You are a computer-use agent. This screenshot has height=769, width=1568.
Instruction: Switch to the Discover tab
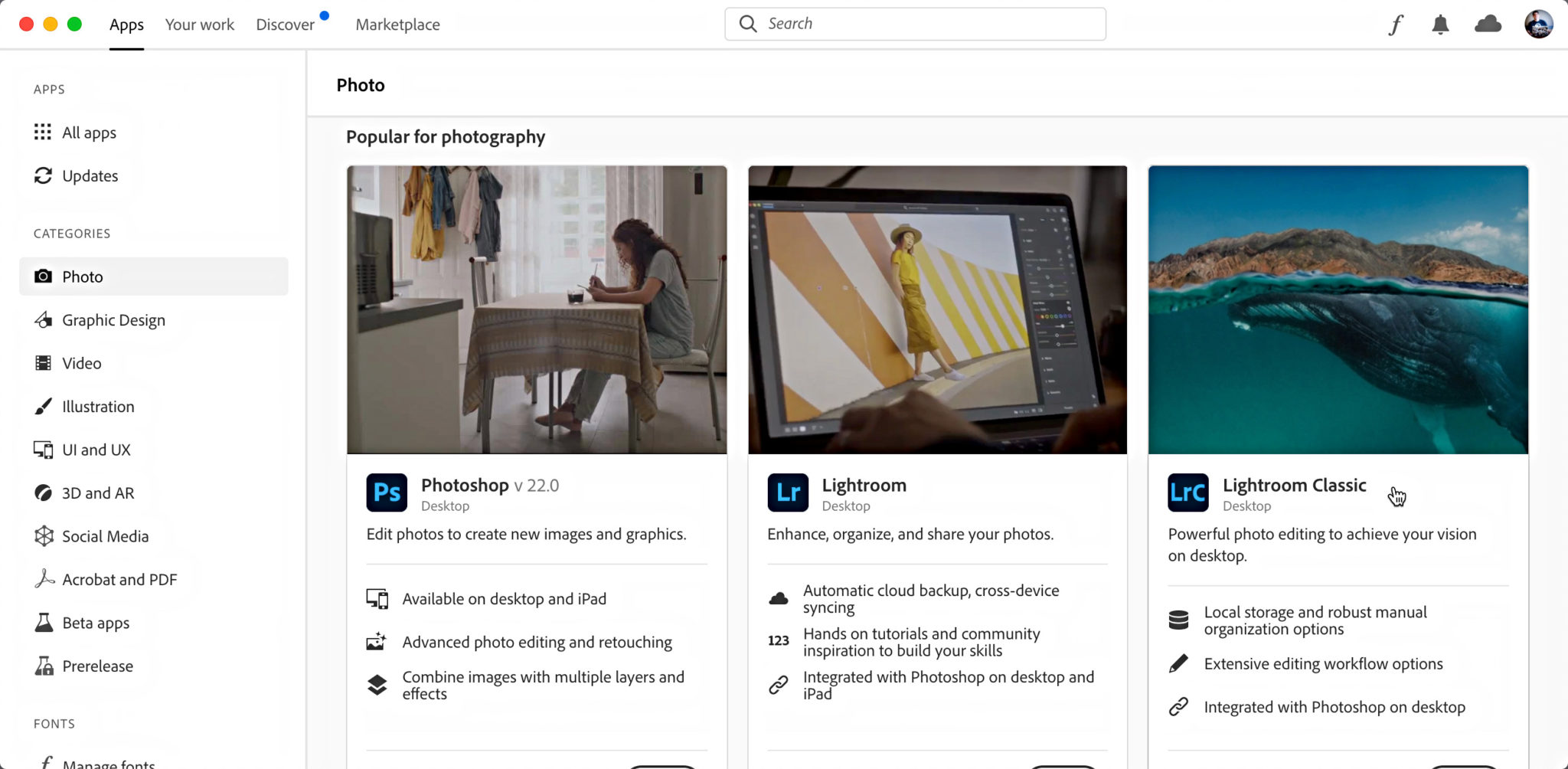click(x=285, y=25)
